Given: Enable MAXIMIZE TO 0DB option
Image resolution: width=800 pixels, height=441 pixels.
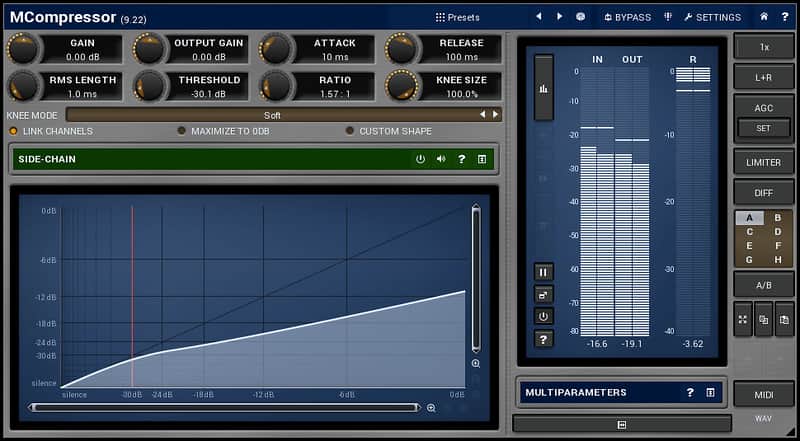Looking at the screenshot, I should point(223,131).
